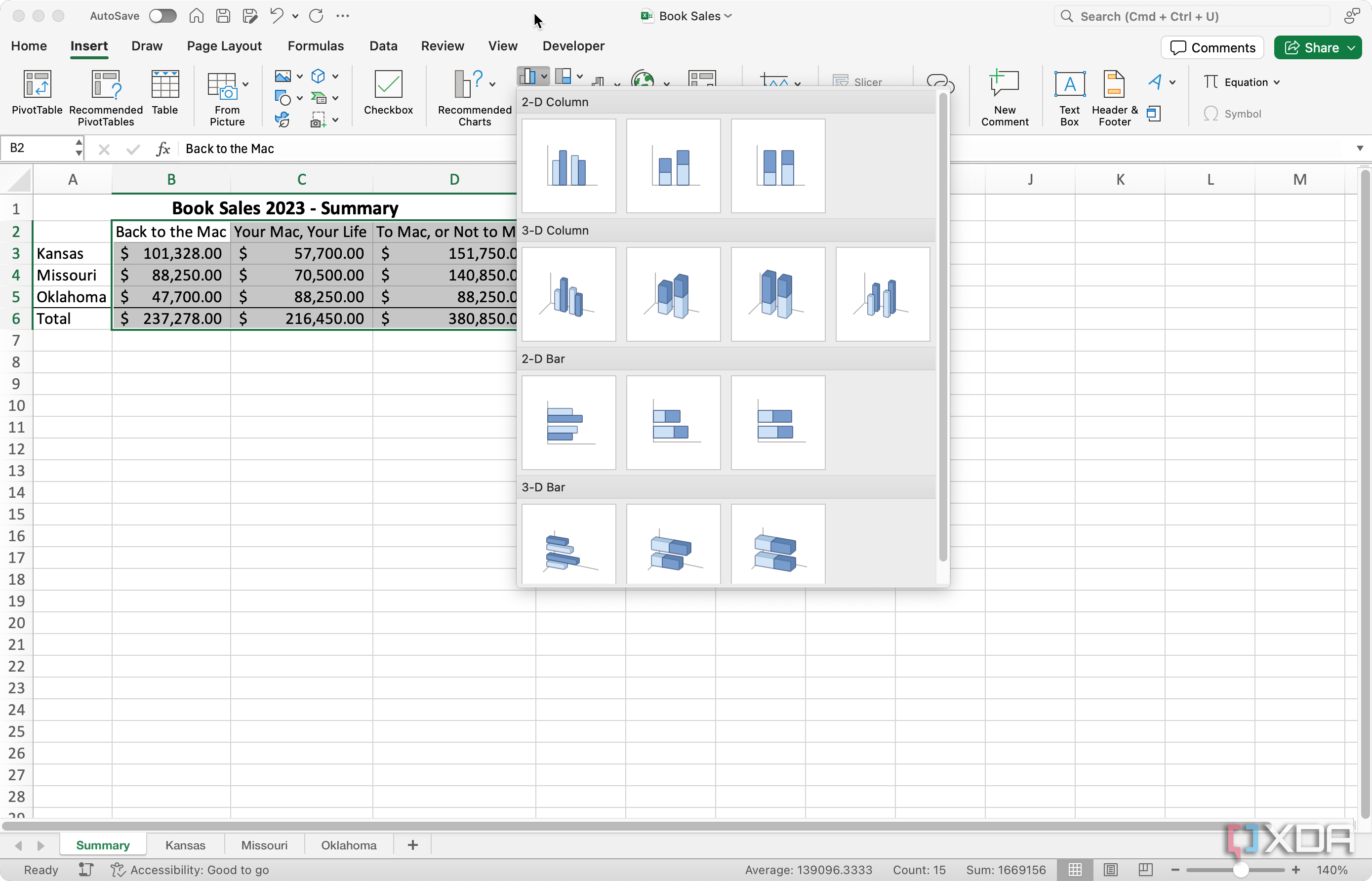Viewport: 1372px width, 881px height.
Task: Click the Save icon in title bar
Action: point(223,16)
